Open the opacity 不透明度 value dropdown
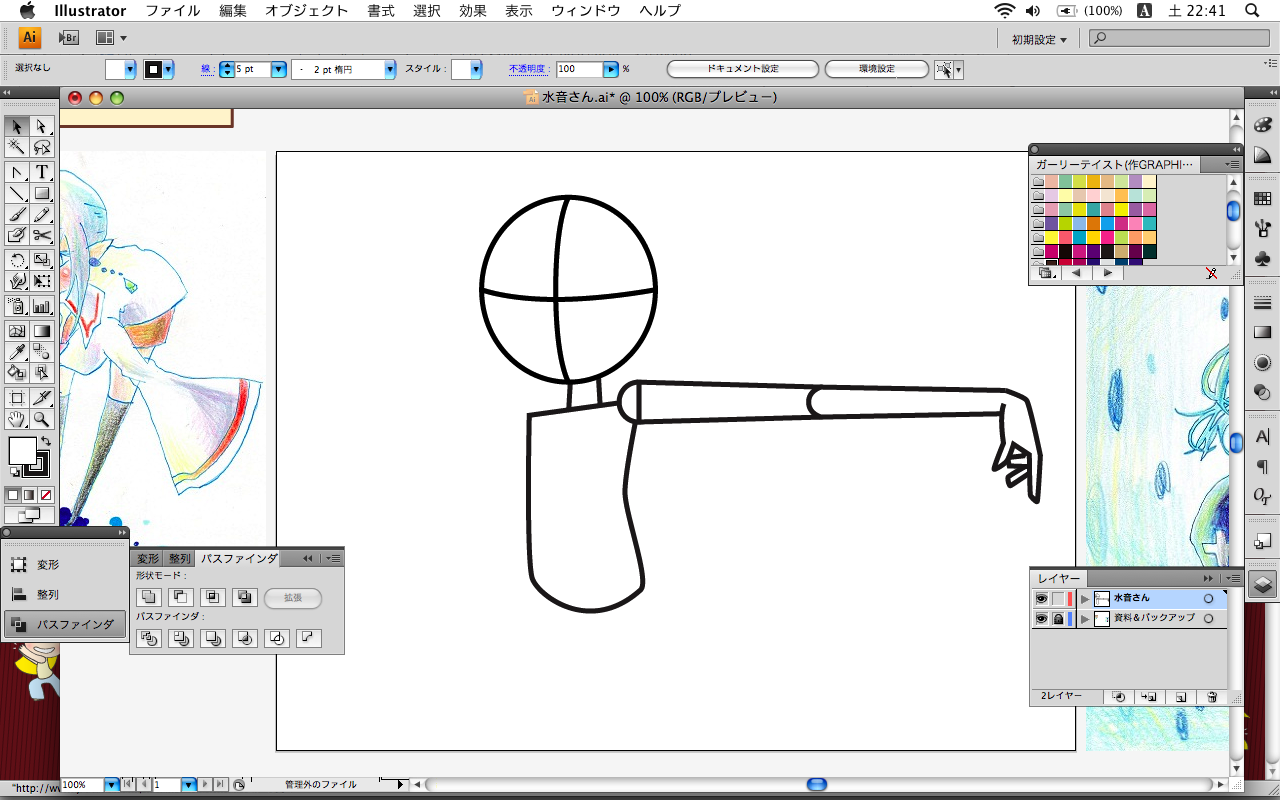 [x=610, y=69]
